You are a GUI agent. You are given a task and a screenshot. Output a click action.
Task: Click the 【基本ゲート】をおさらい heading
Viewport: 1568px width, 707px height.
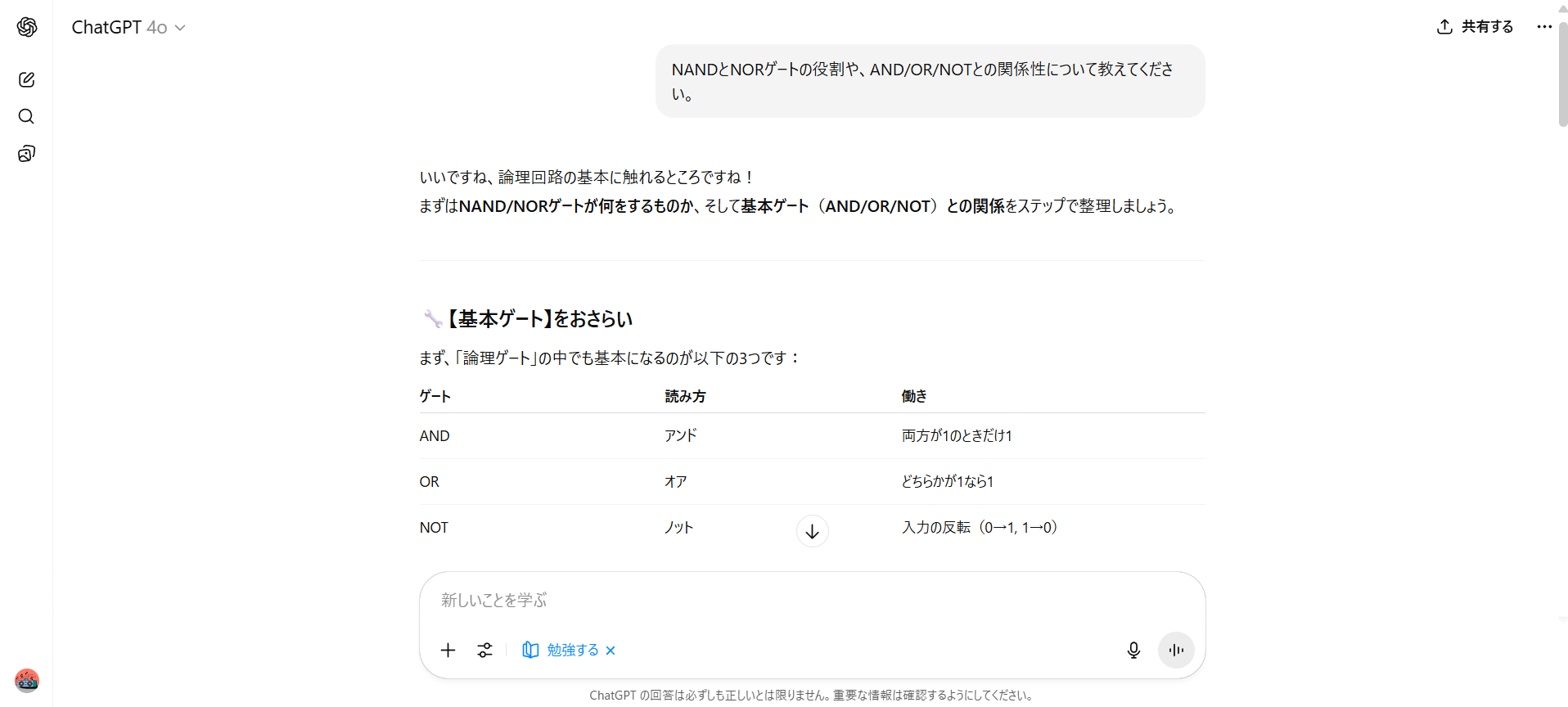point(527,318)
